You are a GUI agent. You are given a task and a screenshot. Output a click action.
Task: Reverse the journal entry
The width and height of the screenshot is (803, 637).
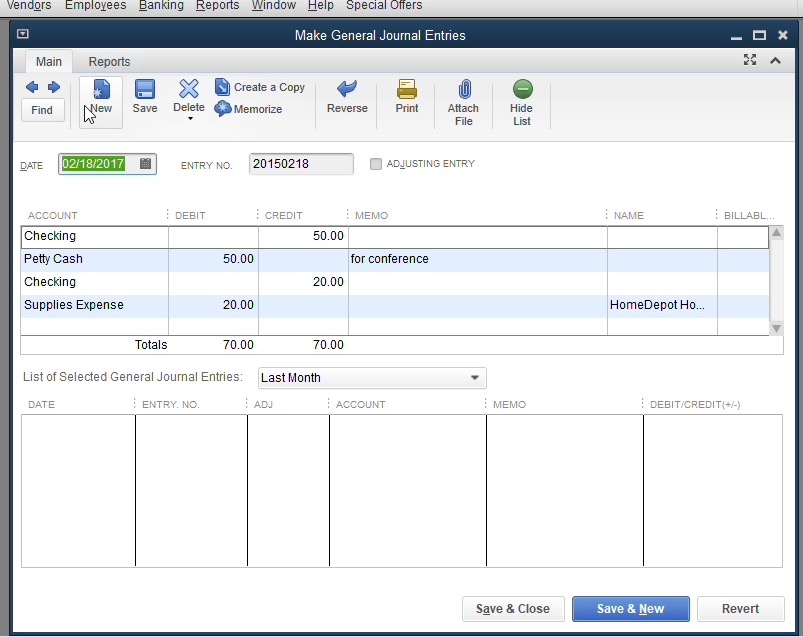click(x=347, y=96)
